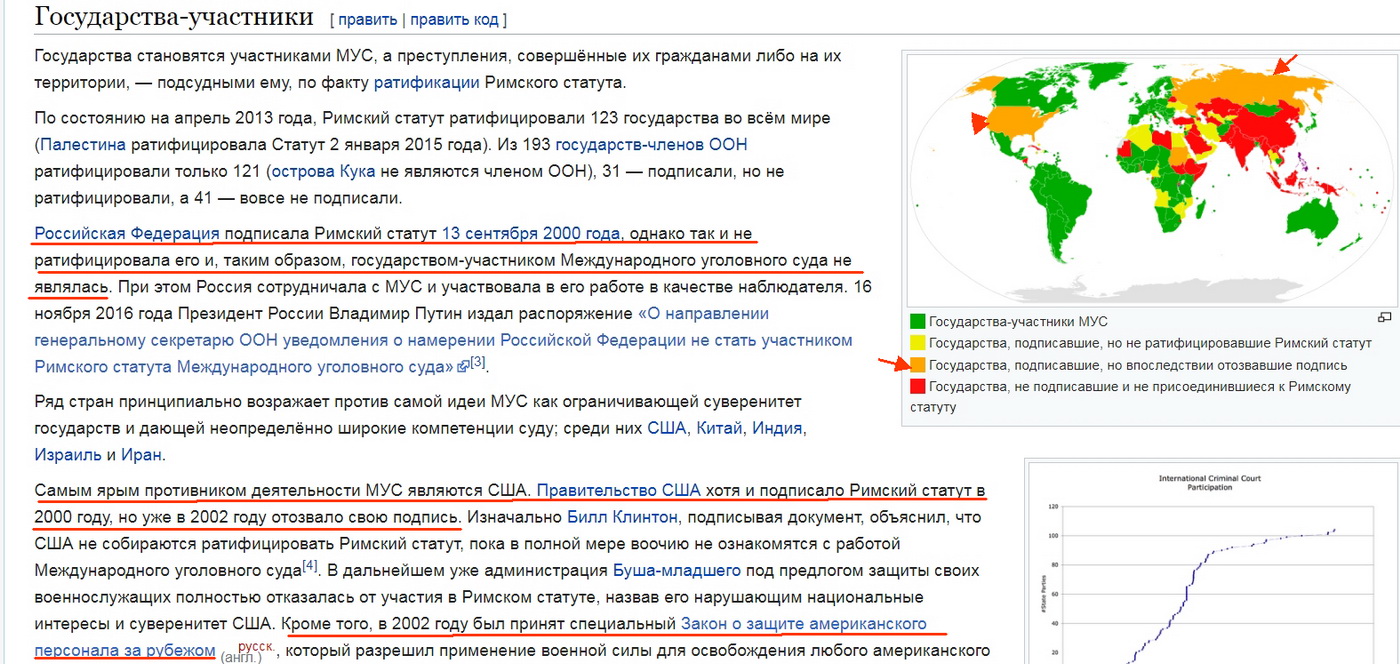Click the red legend swatch for non-signatory states
The height and width of the screenshot is (664, 1400).
pos(917,386)
